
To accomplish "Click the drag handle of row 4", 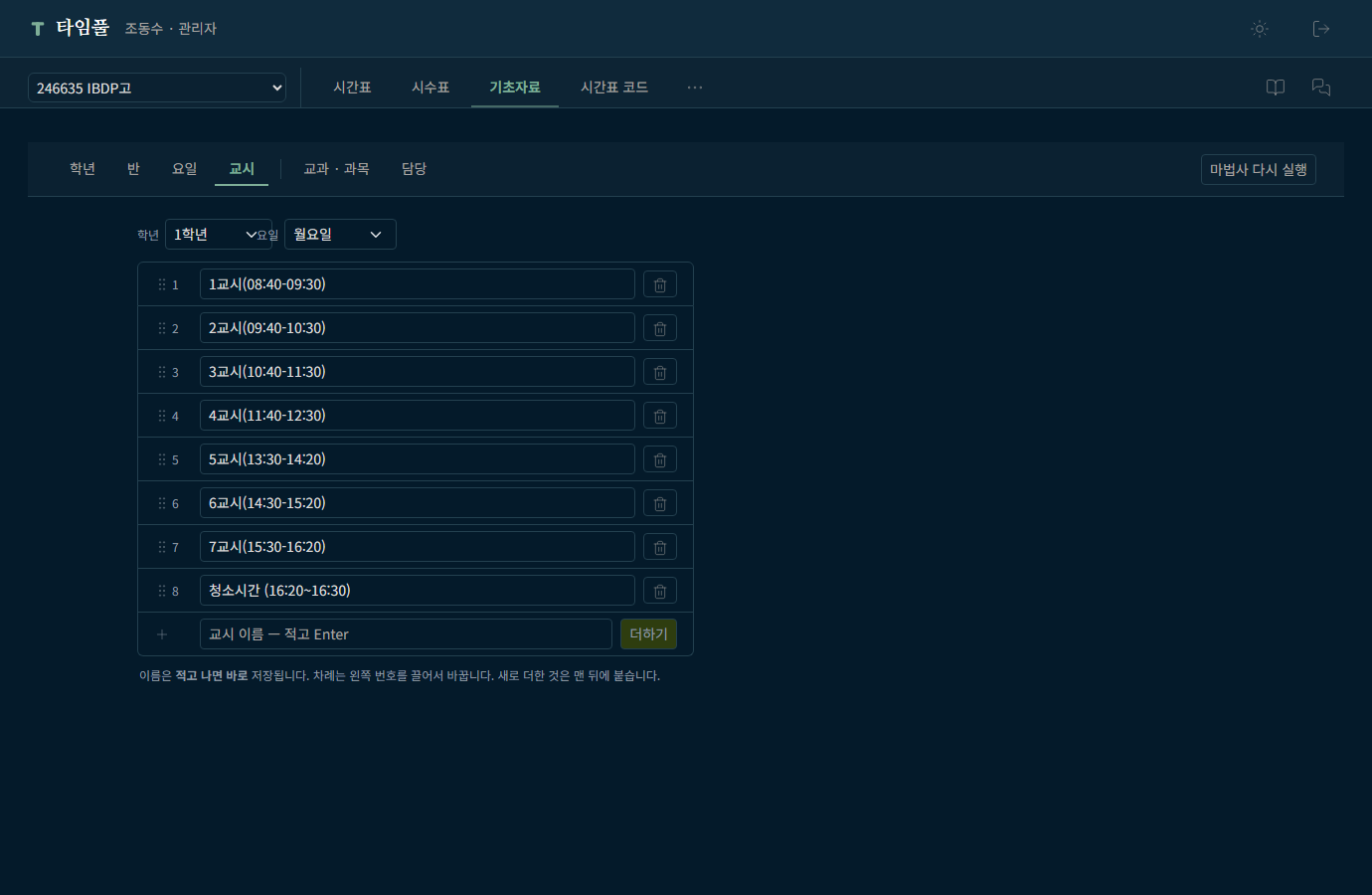I will coord(162,416).
